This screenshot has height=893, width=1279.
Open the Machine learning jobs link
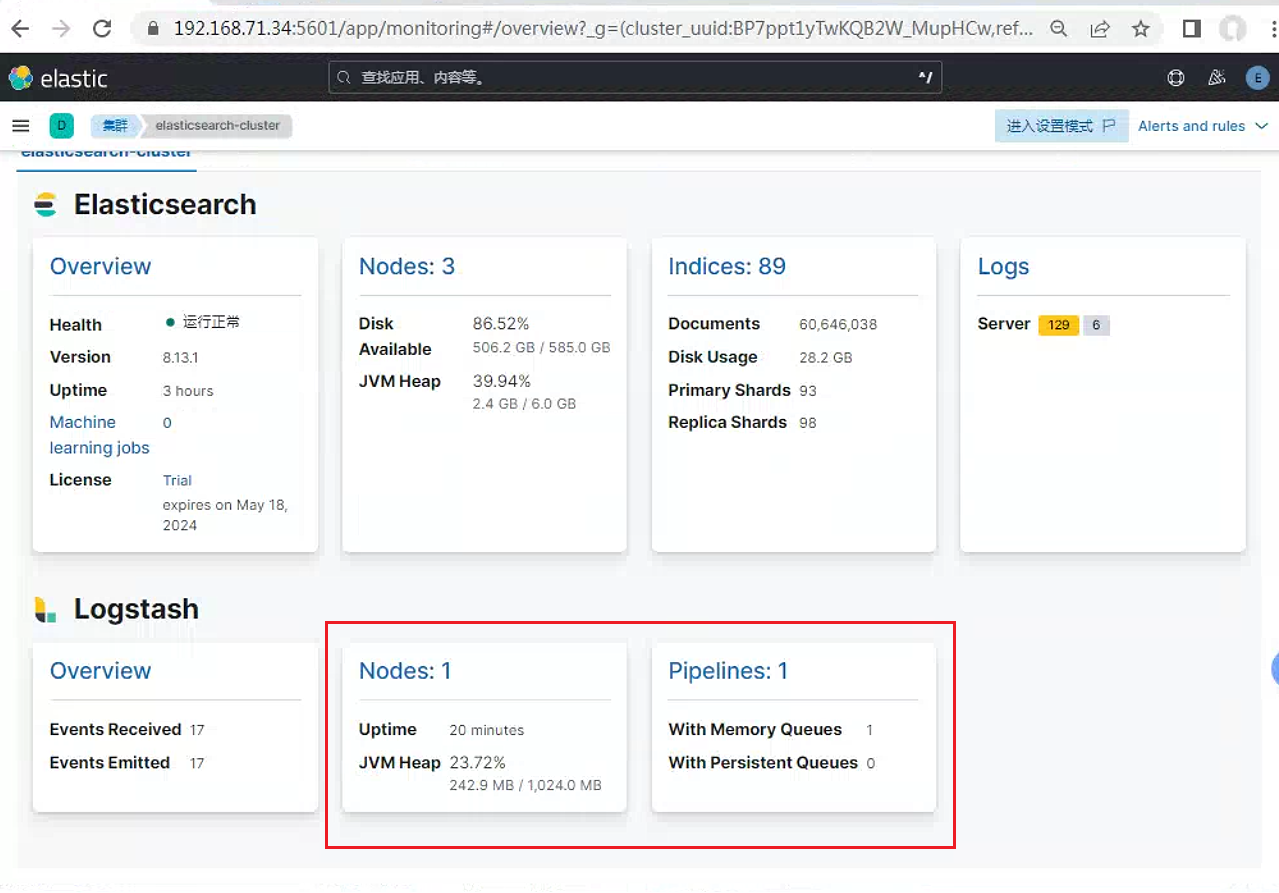(x=99, y=435)
